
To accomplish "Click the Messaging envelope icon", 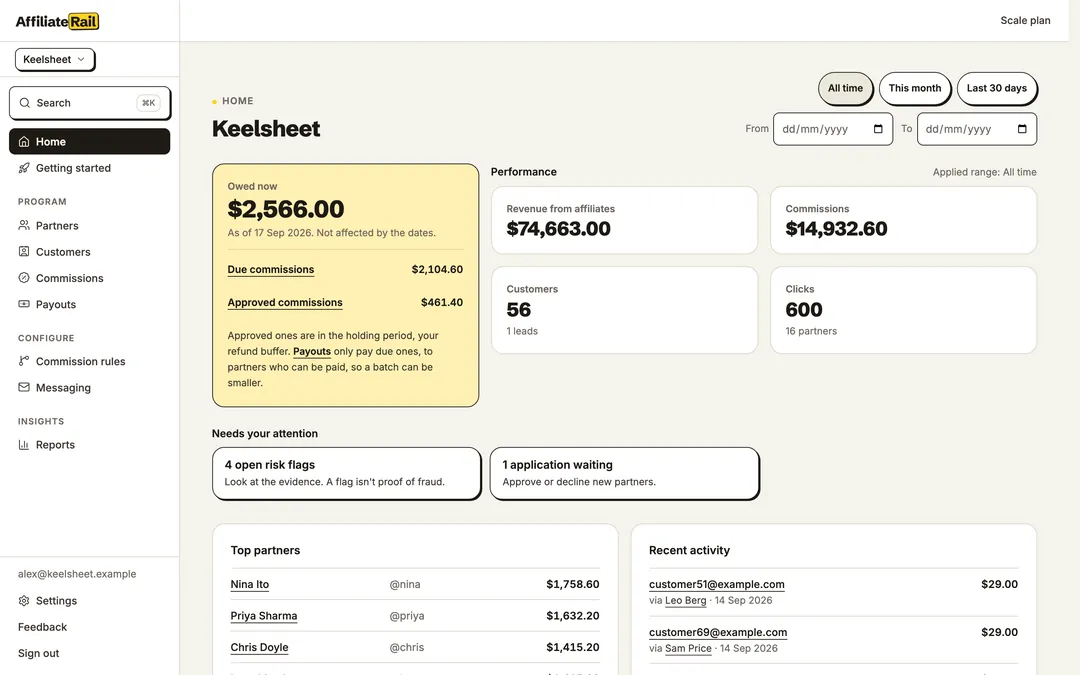I will (24, 387).
